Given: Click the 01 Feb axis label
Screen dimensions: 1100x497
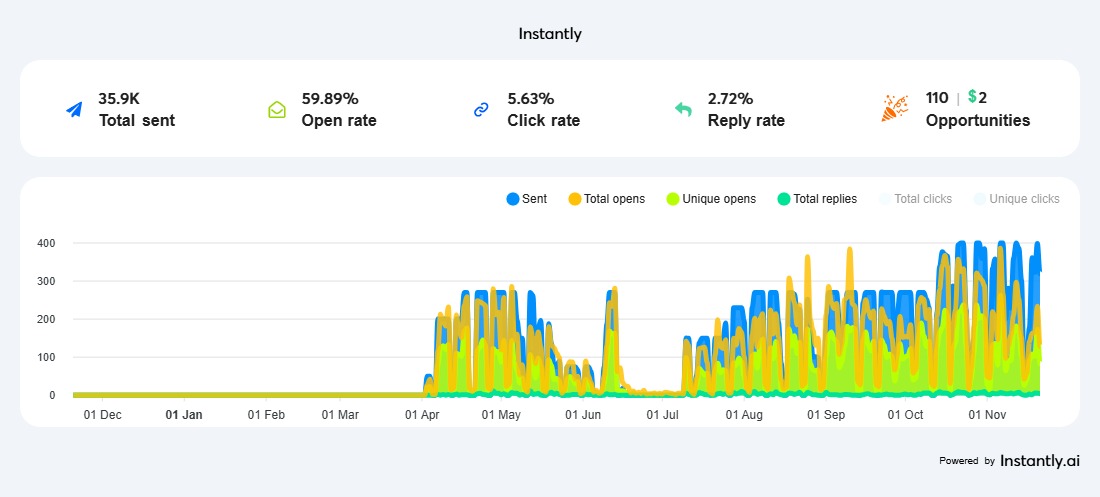Looking at the screenshot, I should pos(267,415).
